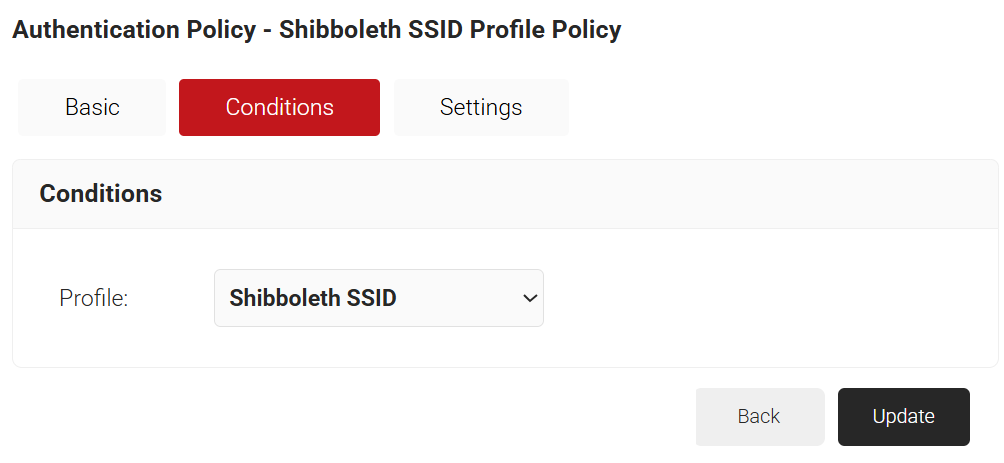This screenshot has width=1004, height=463.
Task: Select the red Conditions tab
Action: (279, 107)
